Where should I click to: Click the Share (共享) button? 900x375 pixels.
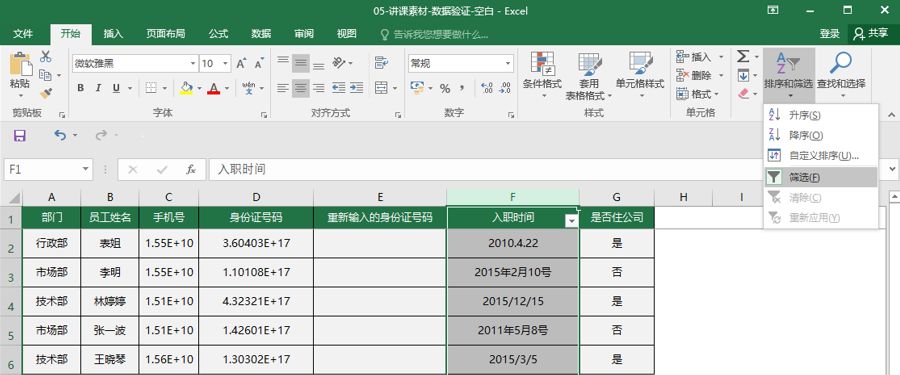coord(871,34)
